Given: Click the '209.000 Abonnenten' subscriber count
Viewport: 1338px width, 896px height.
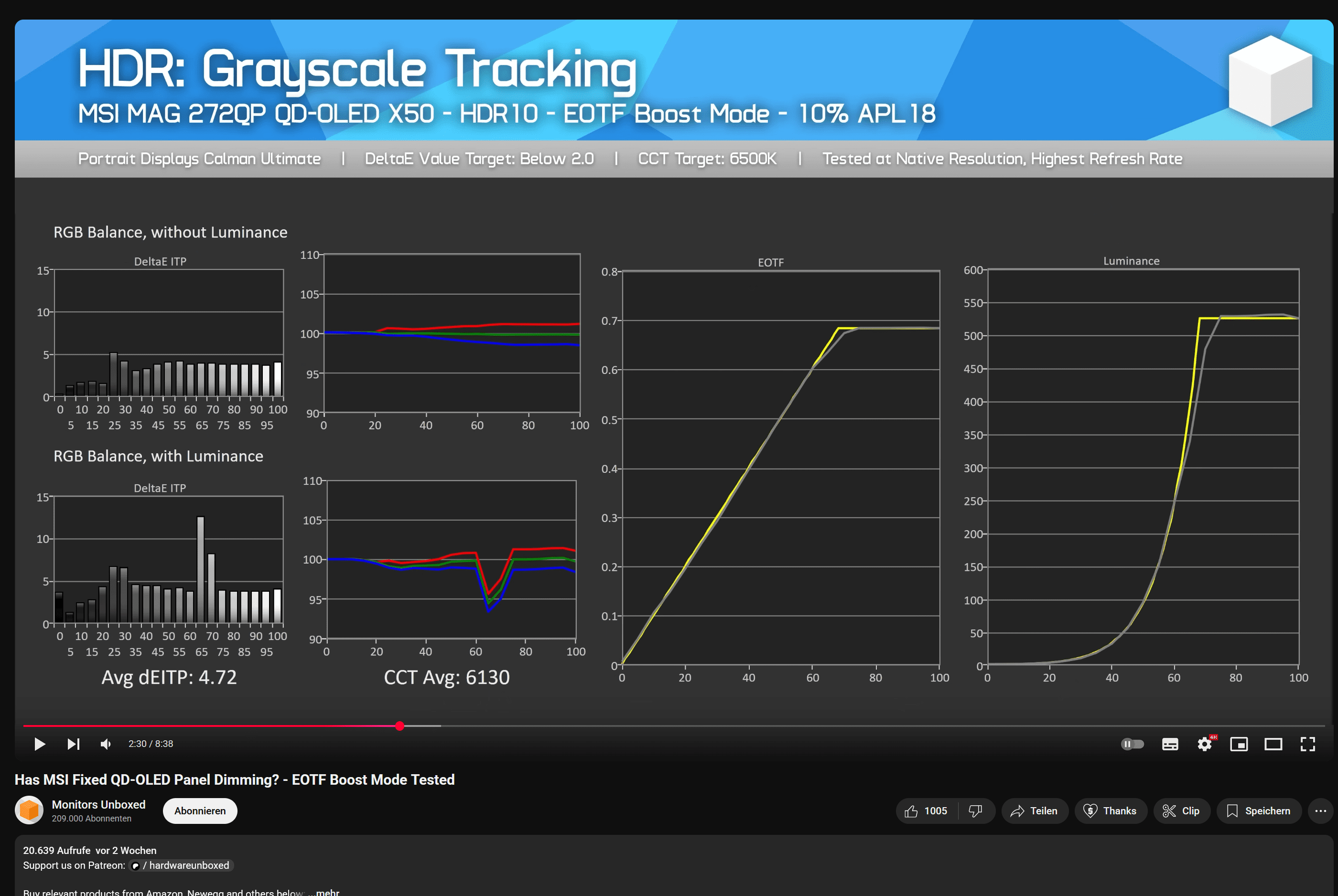Looking at the screenshot, I should pos(91,818).
